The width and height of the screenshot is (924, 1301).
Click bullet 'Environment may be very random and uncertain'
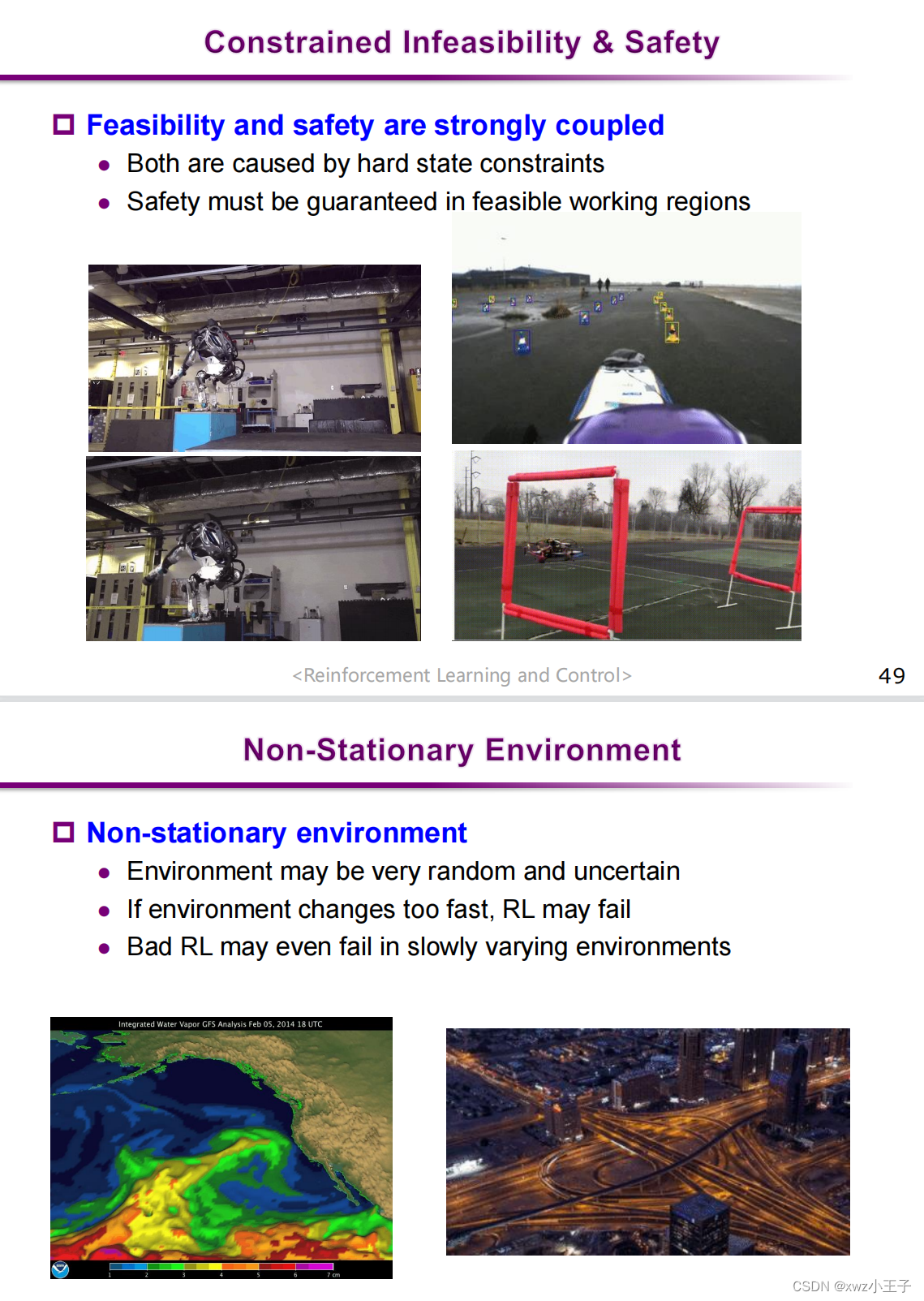click(403, 871)
